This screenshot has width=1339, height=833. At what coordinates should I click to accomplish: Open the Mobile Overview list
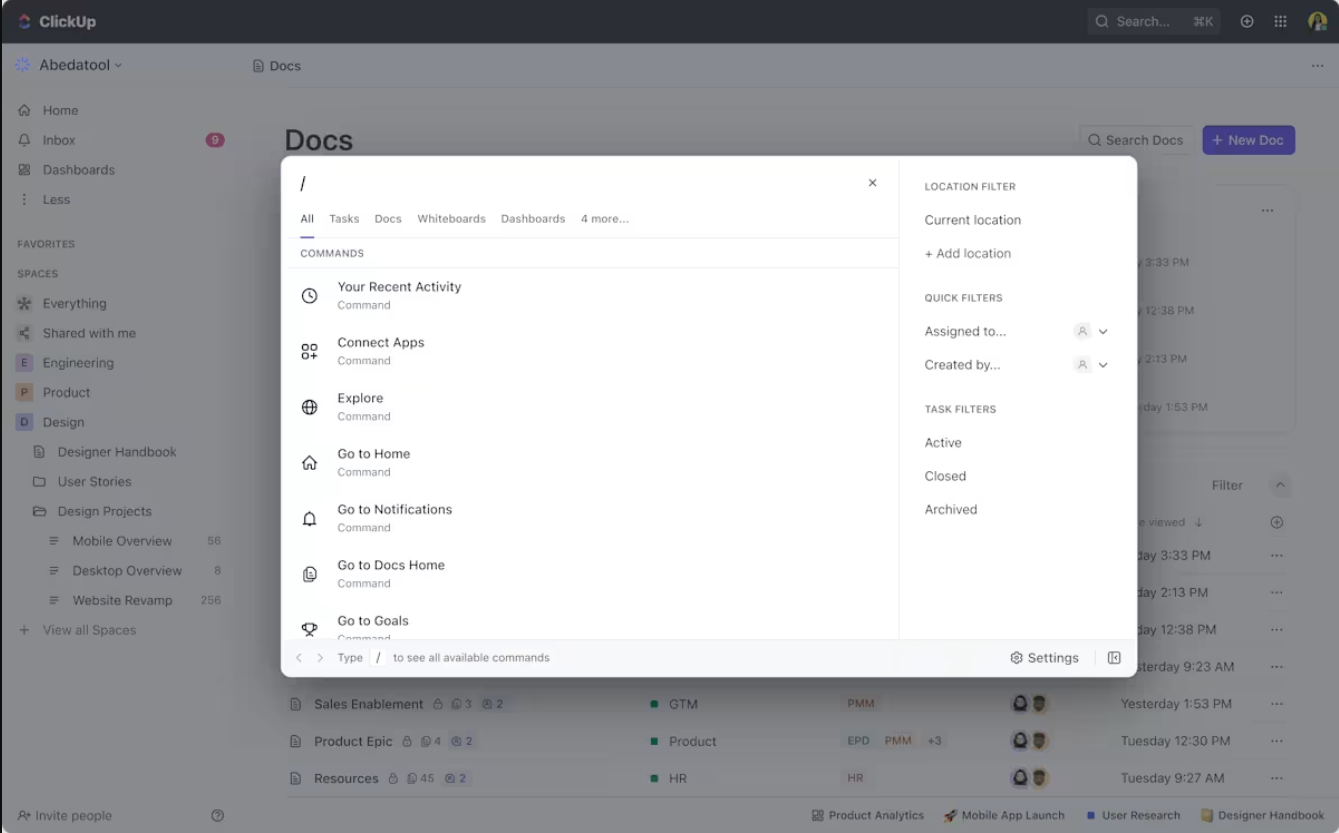122,541
